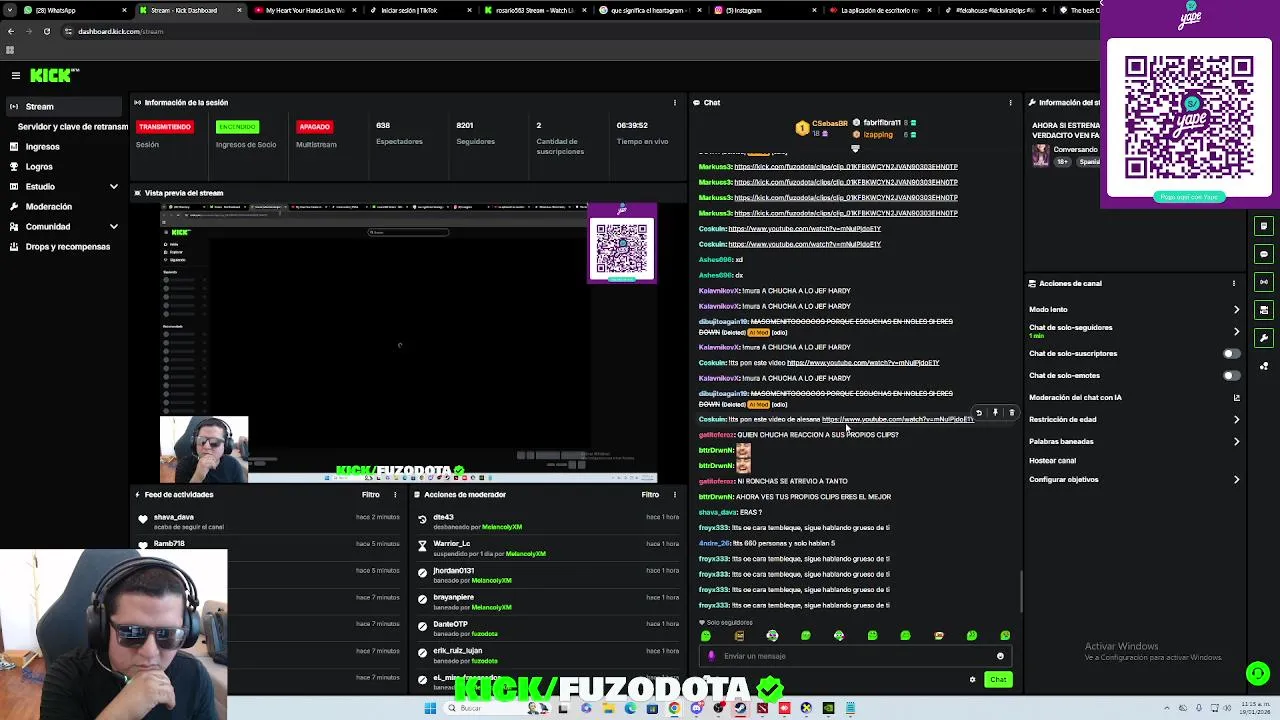Click the Conversando stream info thumbnail

1041,156
